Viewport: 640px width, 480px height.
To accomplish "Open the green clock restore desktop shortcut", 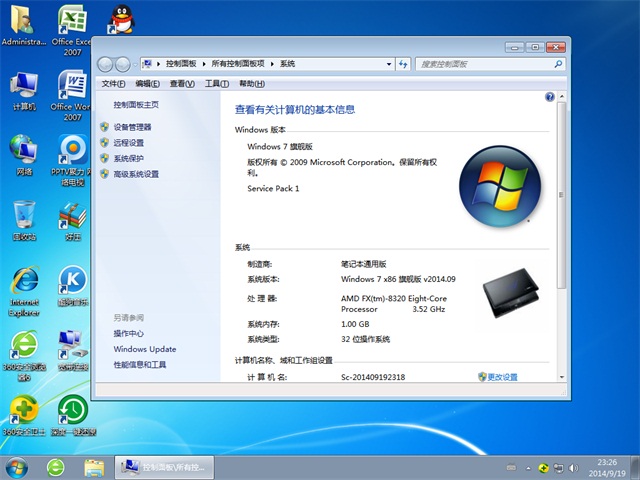I will coord(73,416).
